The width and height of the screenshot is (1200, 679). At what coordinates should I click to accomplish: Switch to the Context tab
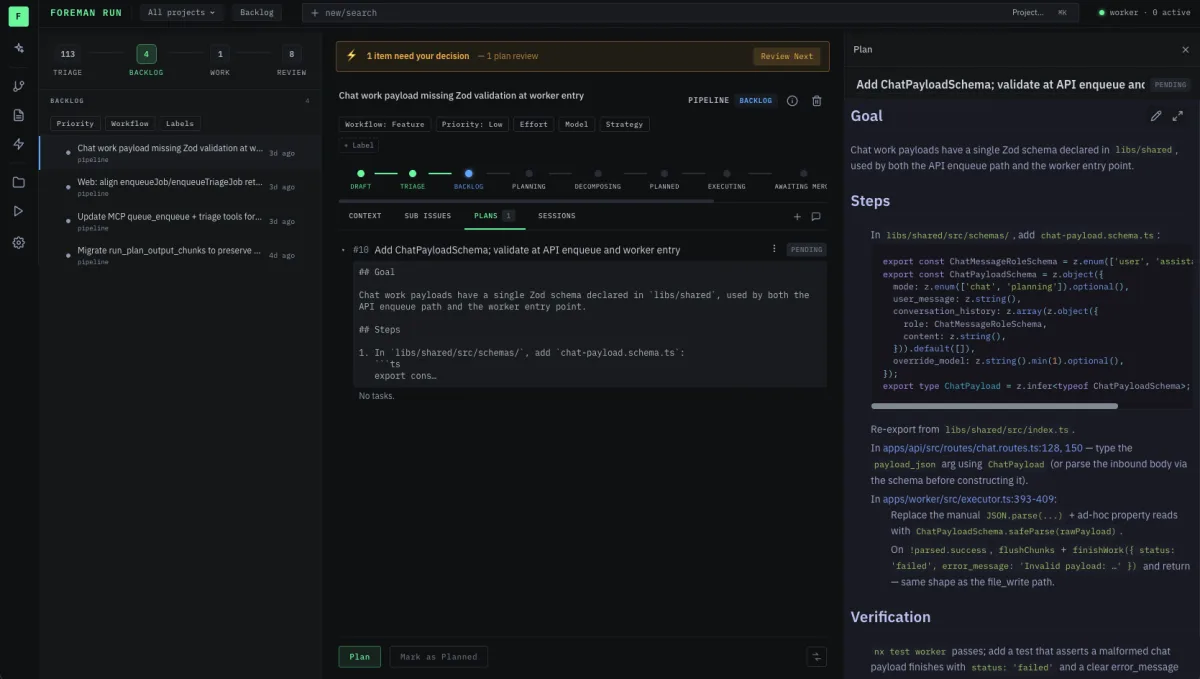(365, 216)
